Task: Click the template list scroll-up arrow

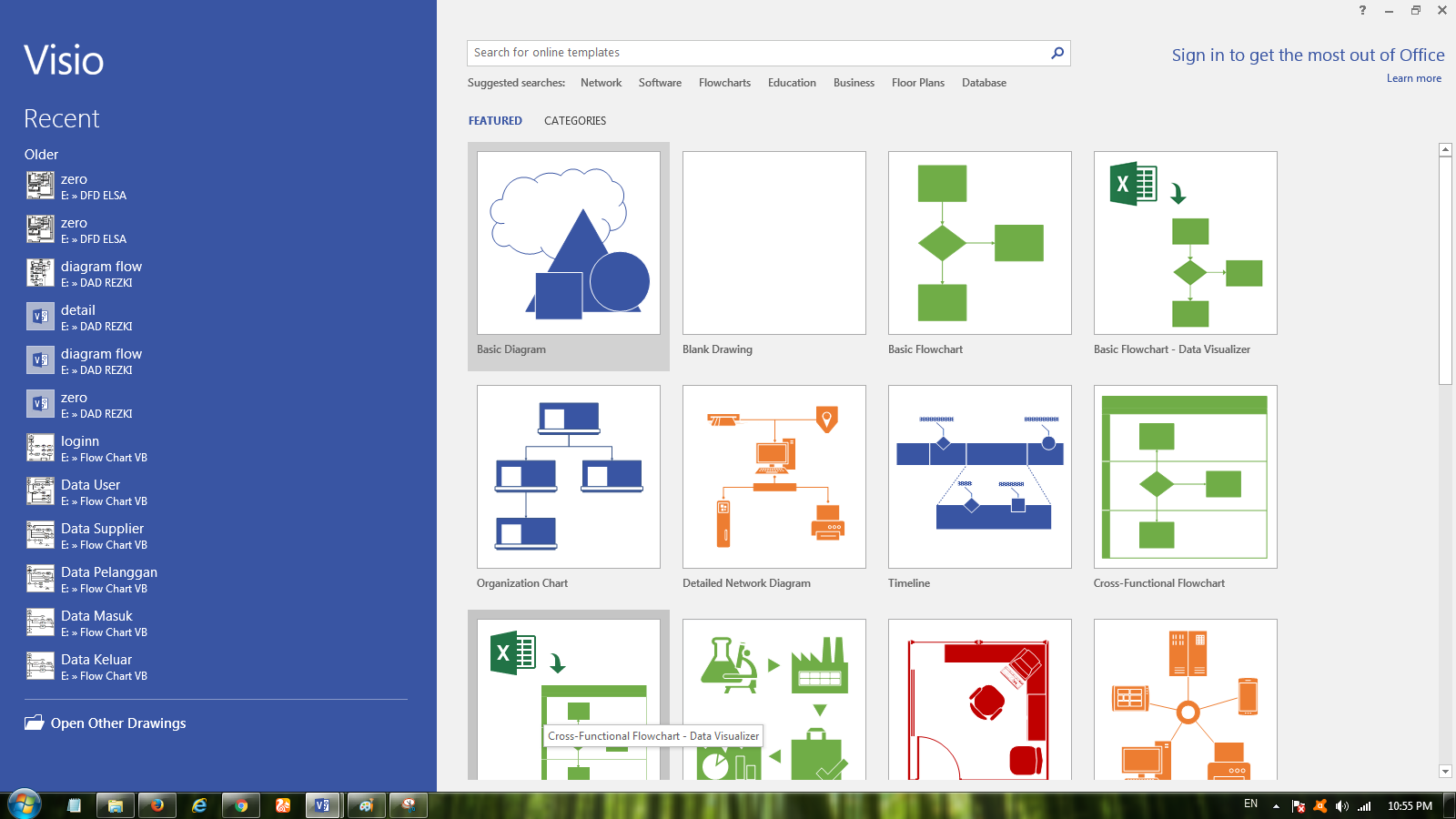Action: point(1445,149)
